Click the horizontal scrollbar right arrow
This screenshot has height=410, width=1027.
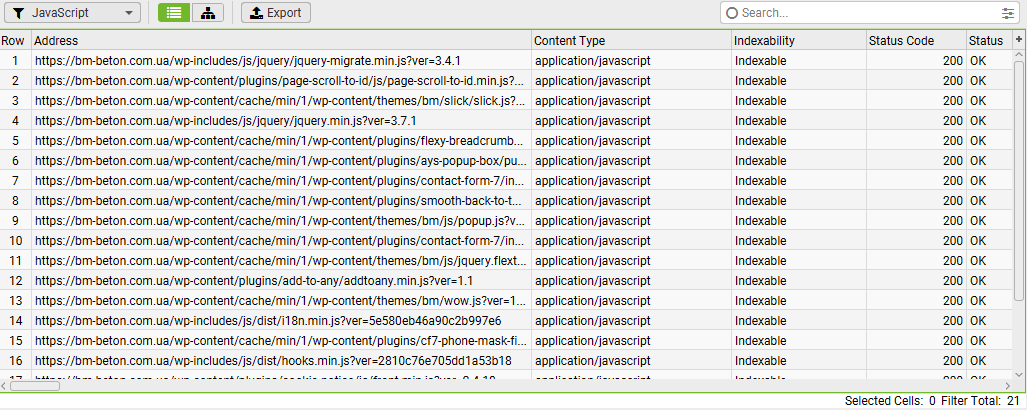(1008, 386)
